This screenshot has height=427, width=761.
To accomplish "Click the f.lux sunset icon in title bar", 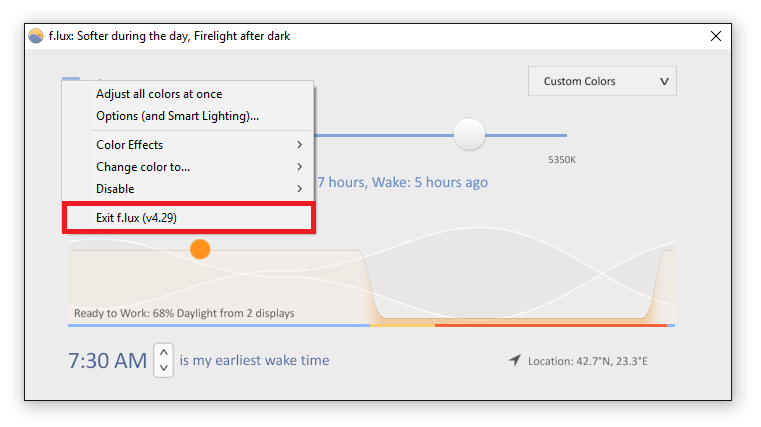I will pyautogui.click(x=35, y=36).
